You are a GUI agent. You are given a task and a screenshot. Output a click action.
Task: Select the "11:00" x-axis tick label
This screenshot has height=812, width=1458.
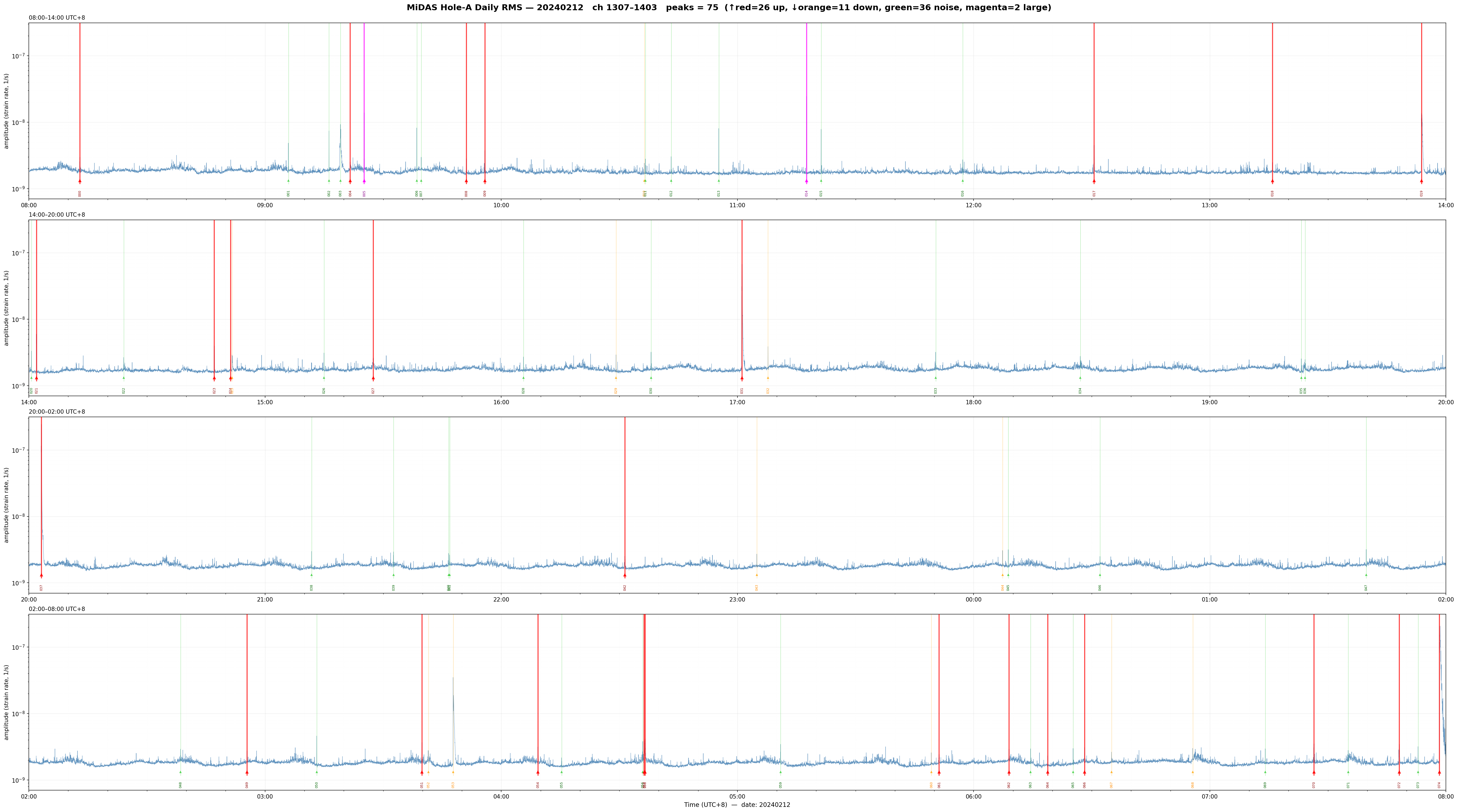(737, 205)
